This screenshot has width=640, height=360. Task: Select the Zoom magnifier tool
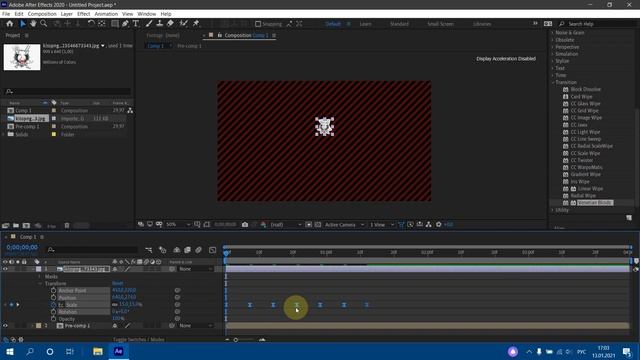coord(43,24)
